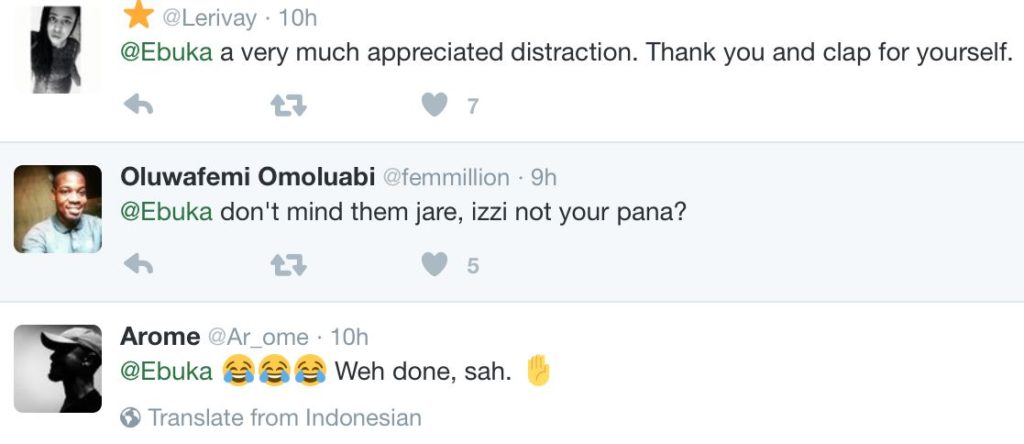Open @Ebuka mention in Arome's tweet

pyautogui.click(x=166, y=372)
